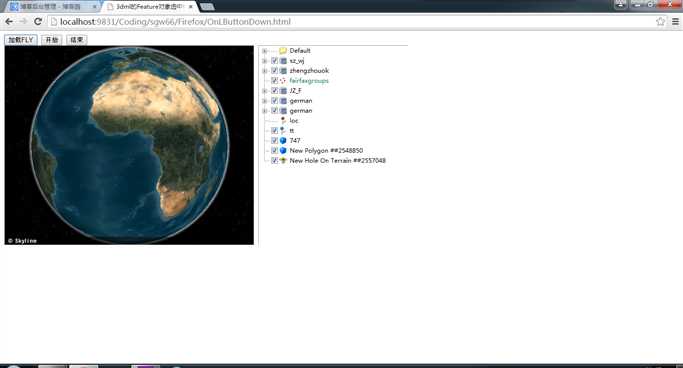Select the sz_wj label
683x368 pixels.
pyautogui.click(x=297, y=61)
